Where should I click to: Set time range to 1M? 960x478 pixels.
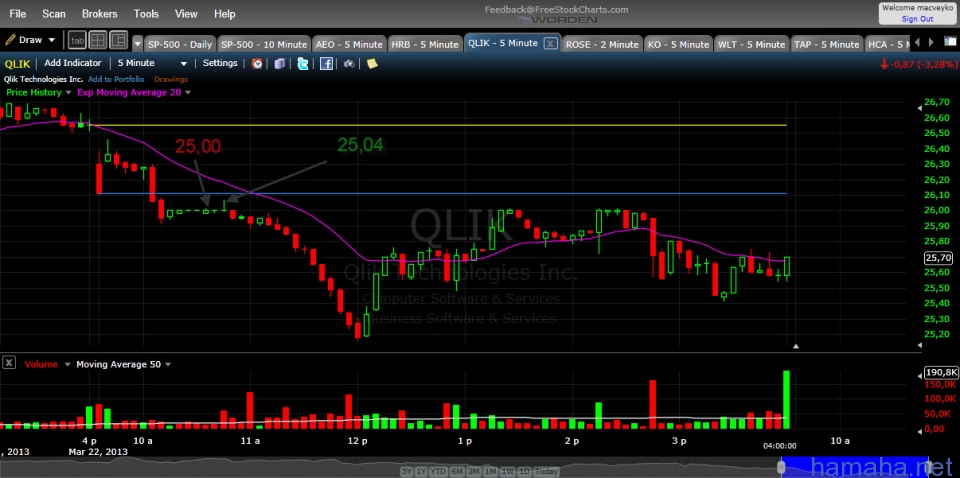click(x=490, y=471)
